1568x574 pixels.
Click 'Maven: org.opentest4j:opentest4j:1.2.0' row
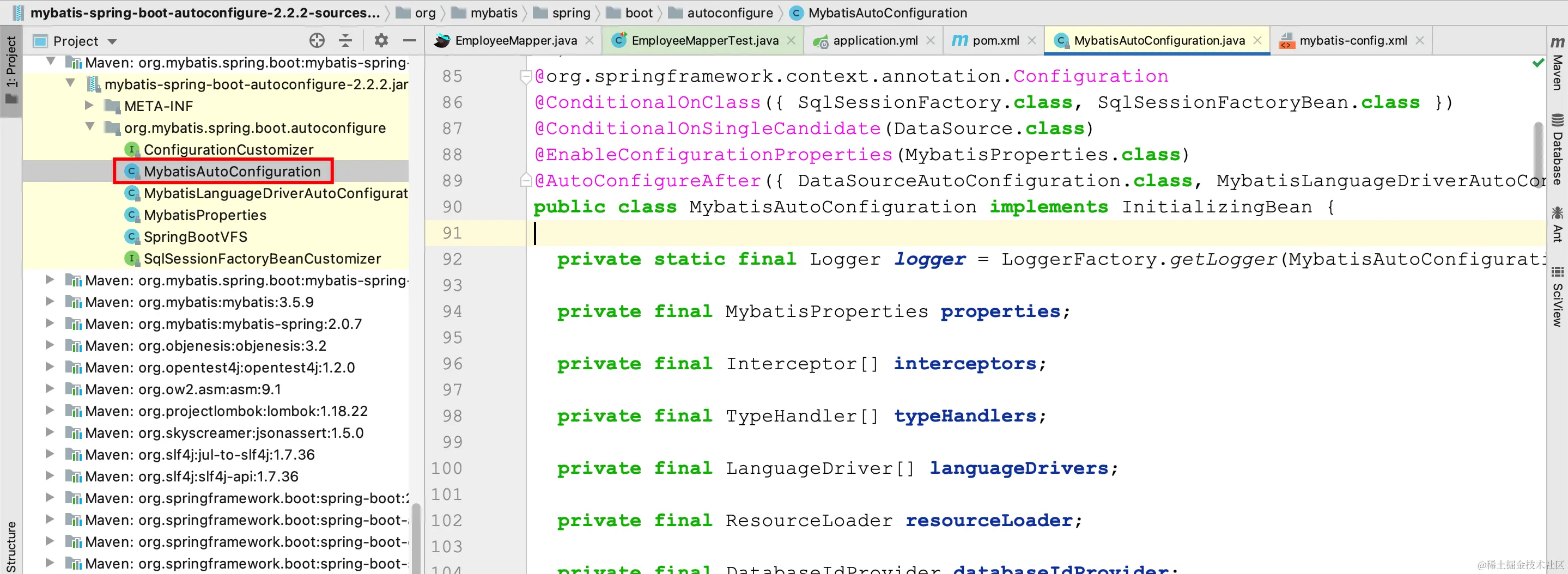coord(216,368)
